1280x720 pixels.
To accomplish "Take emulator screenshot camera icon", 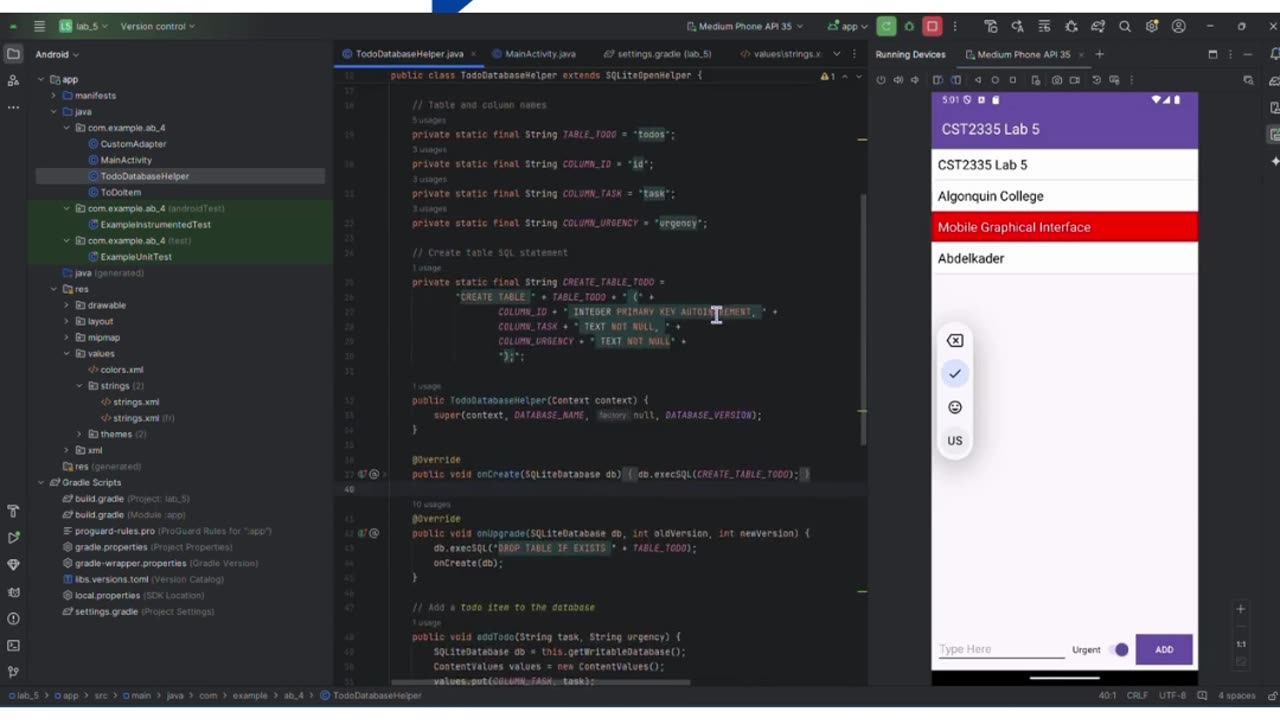I will coord(1057,80).
